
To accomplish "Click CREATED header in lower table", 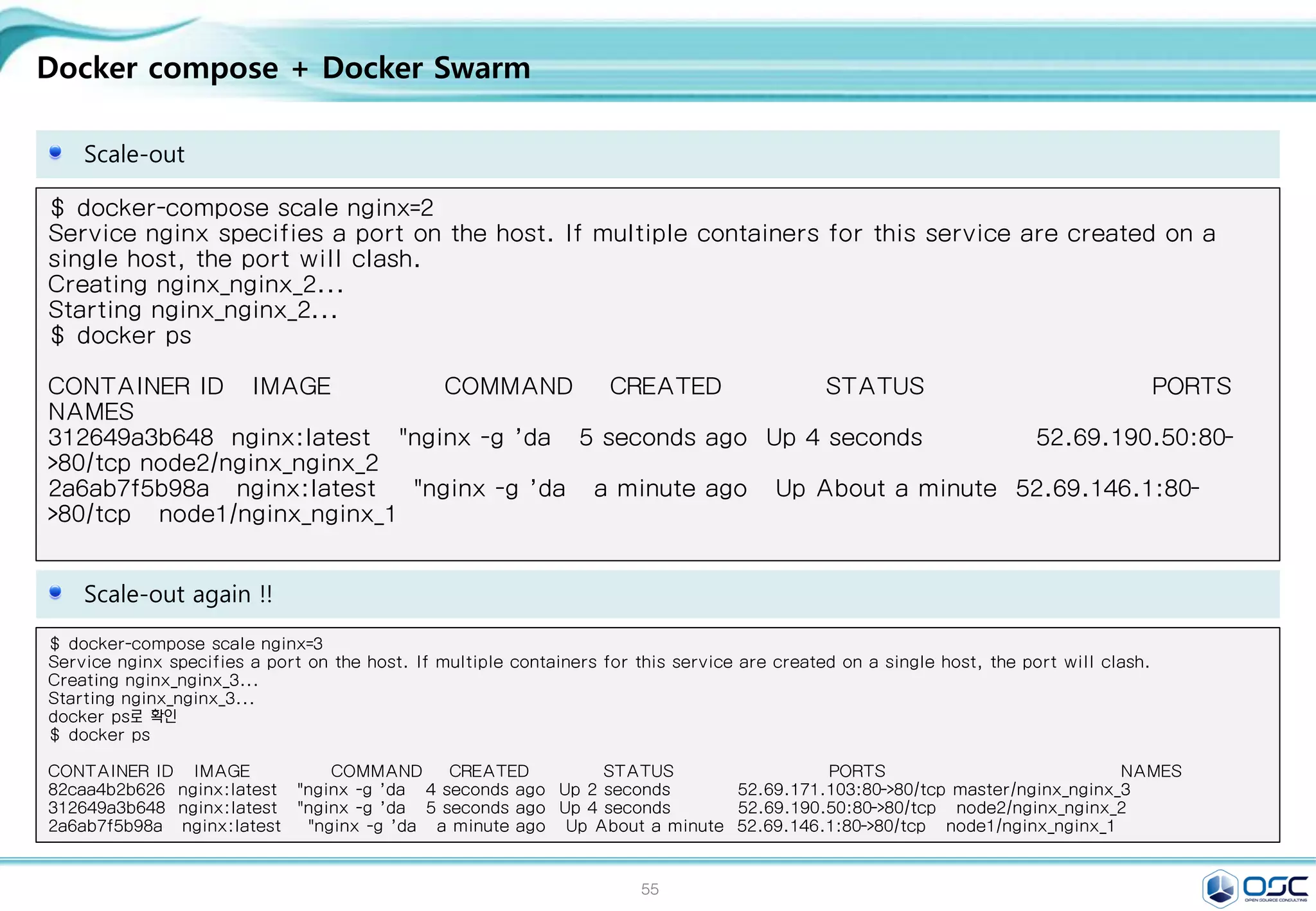I will click(x=489, y=771).
